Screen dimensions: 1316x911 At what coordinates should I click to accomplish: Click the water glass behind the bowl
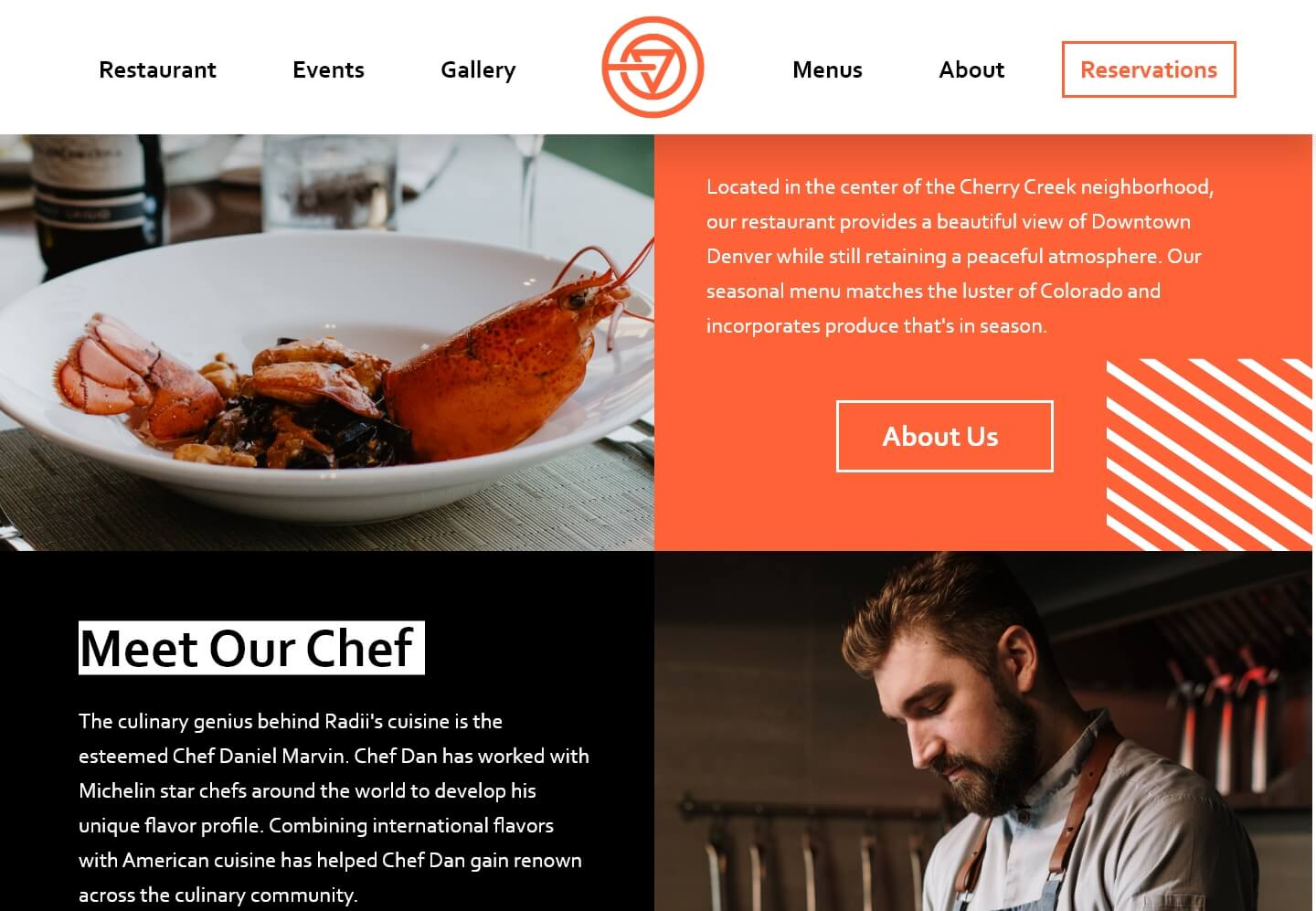point(331,181)
